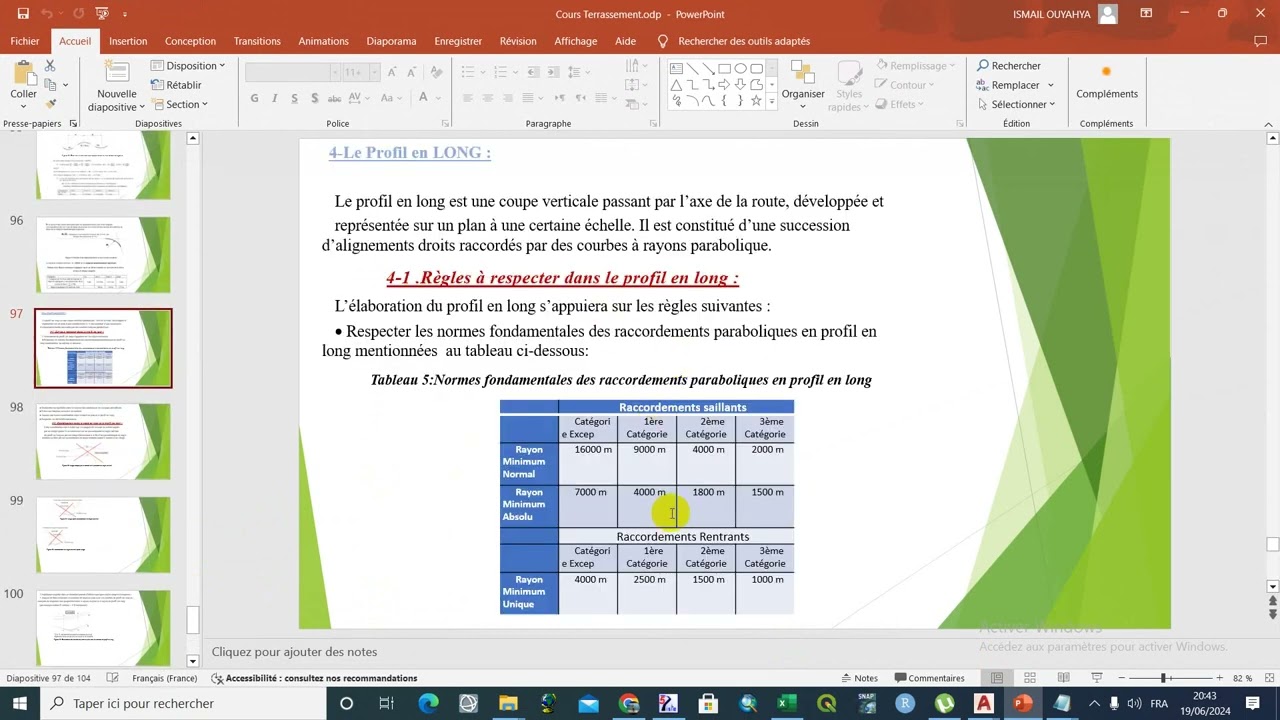Open the Animations tab
This screenshot has width=1280, height=720.
(323, 41)
